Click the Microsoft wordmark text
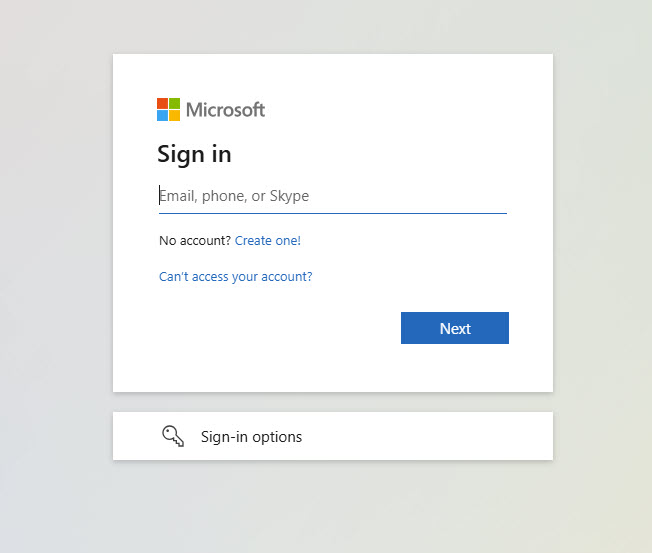This screenshot has height=553, width=652. [x=225, y=110]
